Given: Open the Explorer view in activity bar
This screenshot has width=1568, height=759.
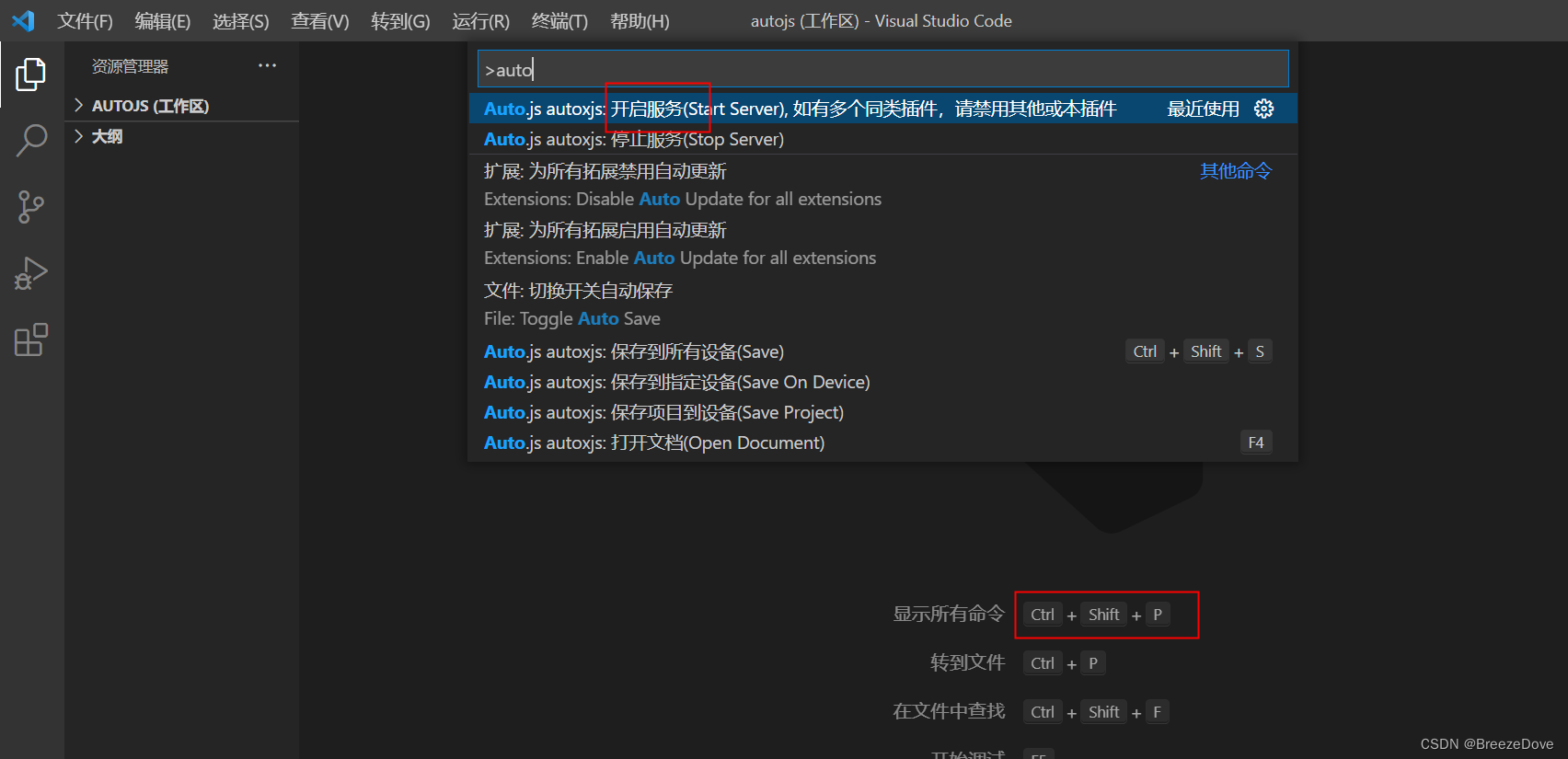Looking at the screenshot, I should click(31, 75).
